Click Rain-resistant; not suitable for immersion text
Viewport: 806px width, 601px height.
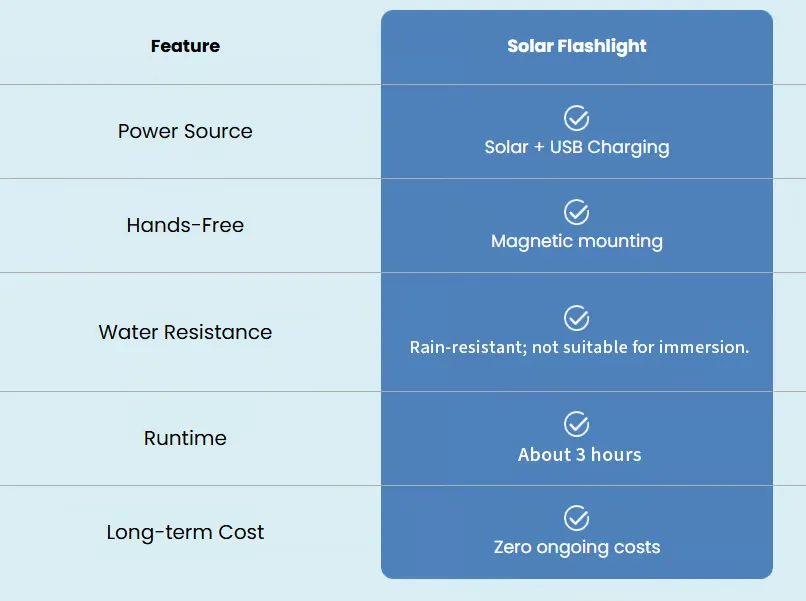[x=579, y=347]
